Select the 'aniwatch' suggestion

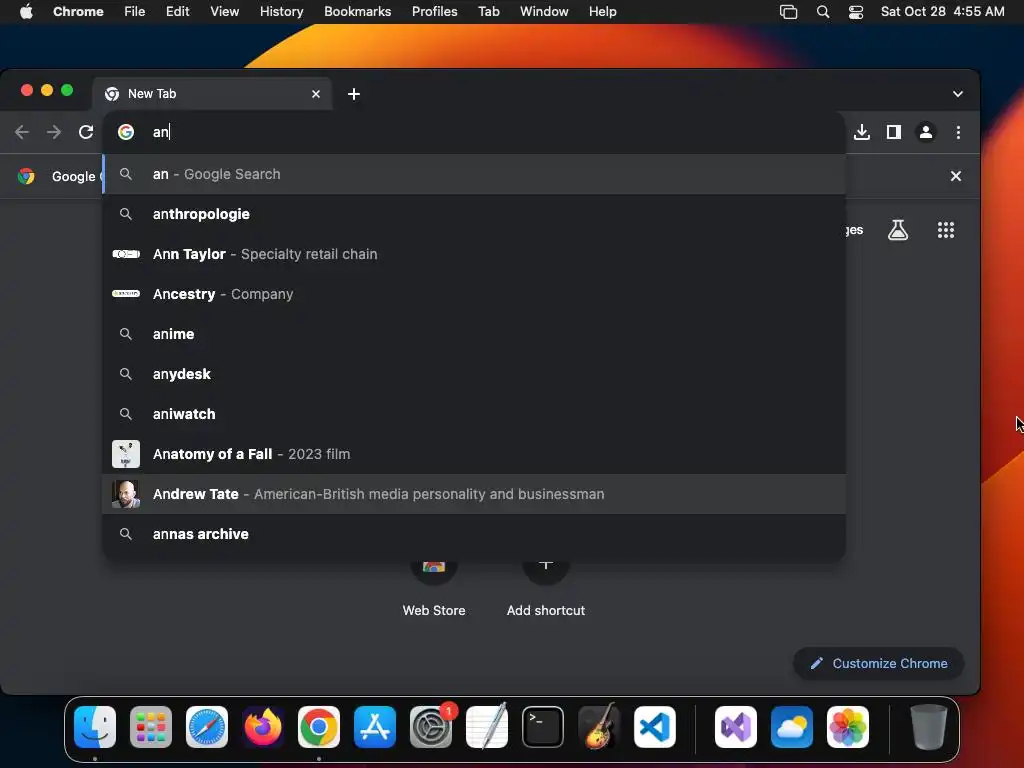(x=475, y=414)
